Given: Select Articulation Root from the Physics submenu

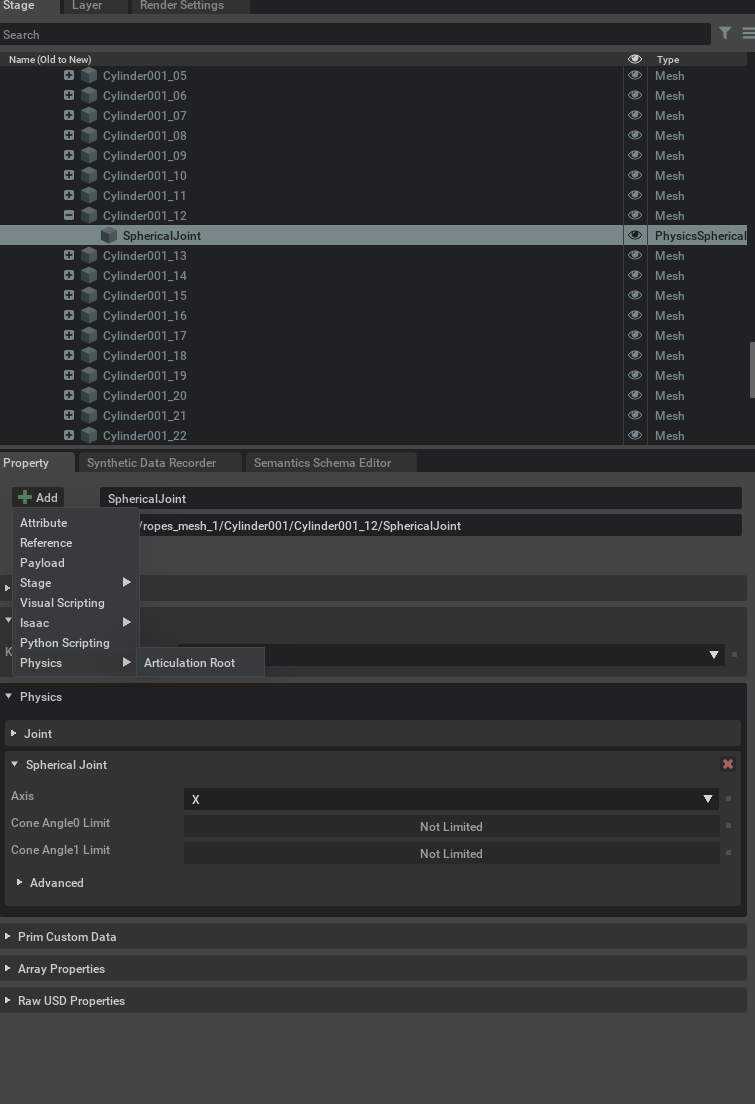Looking at the screenshot, I should click(189, 662).
